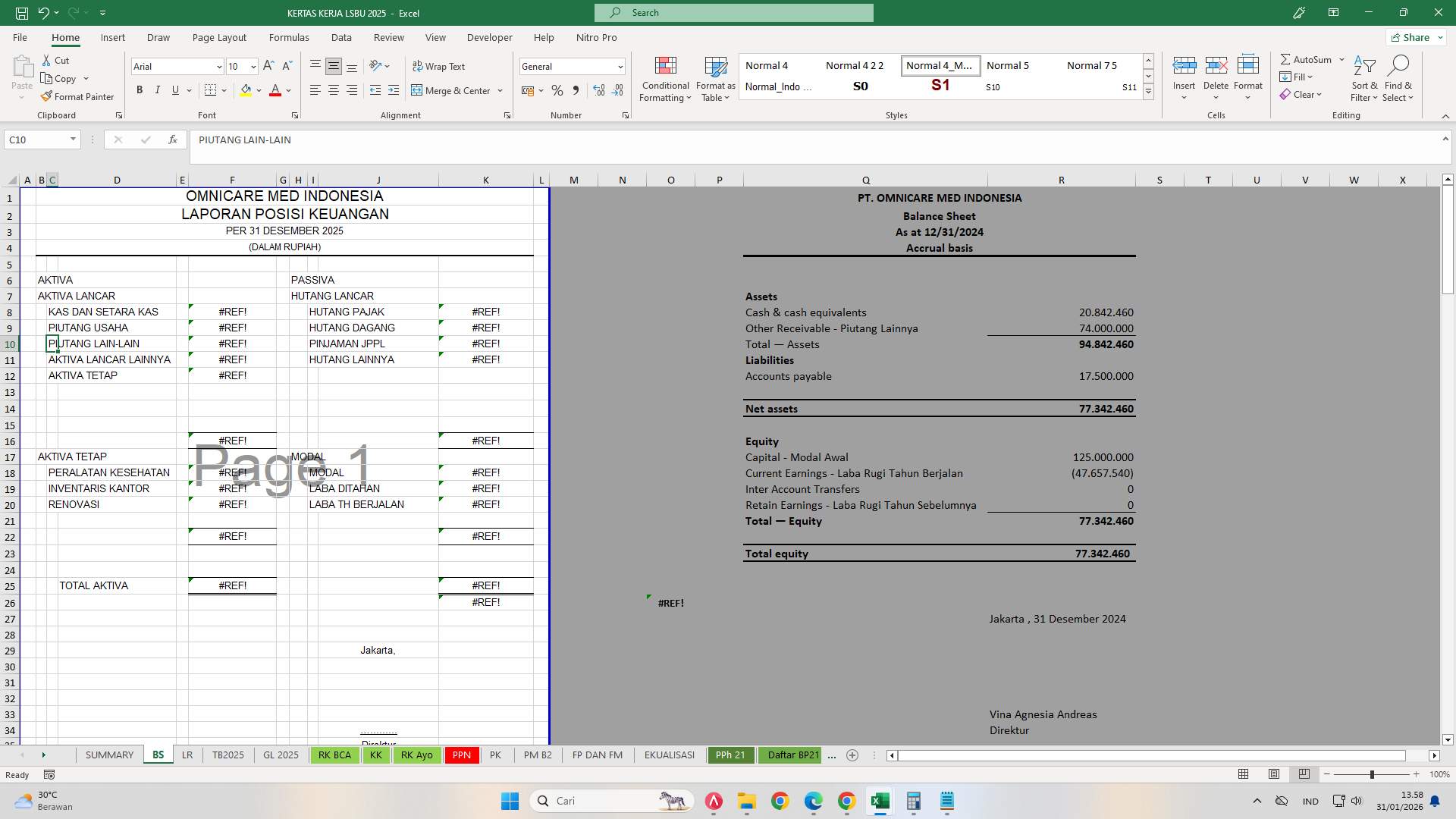Expand the number format dropdown showing General
This screenshot has width=1456, height=819.
point(620,67)
